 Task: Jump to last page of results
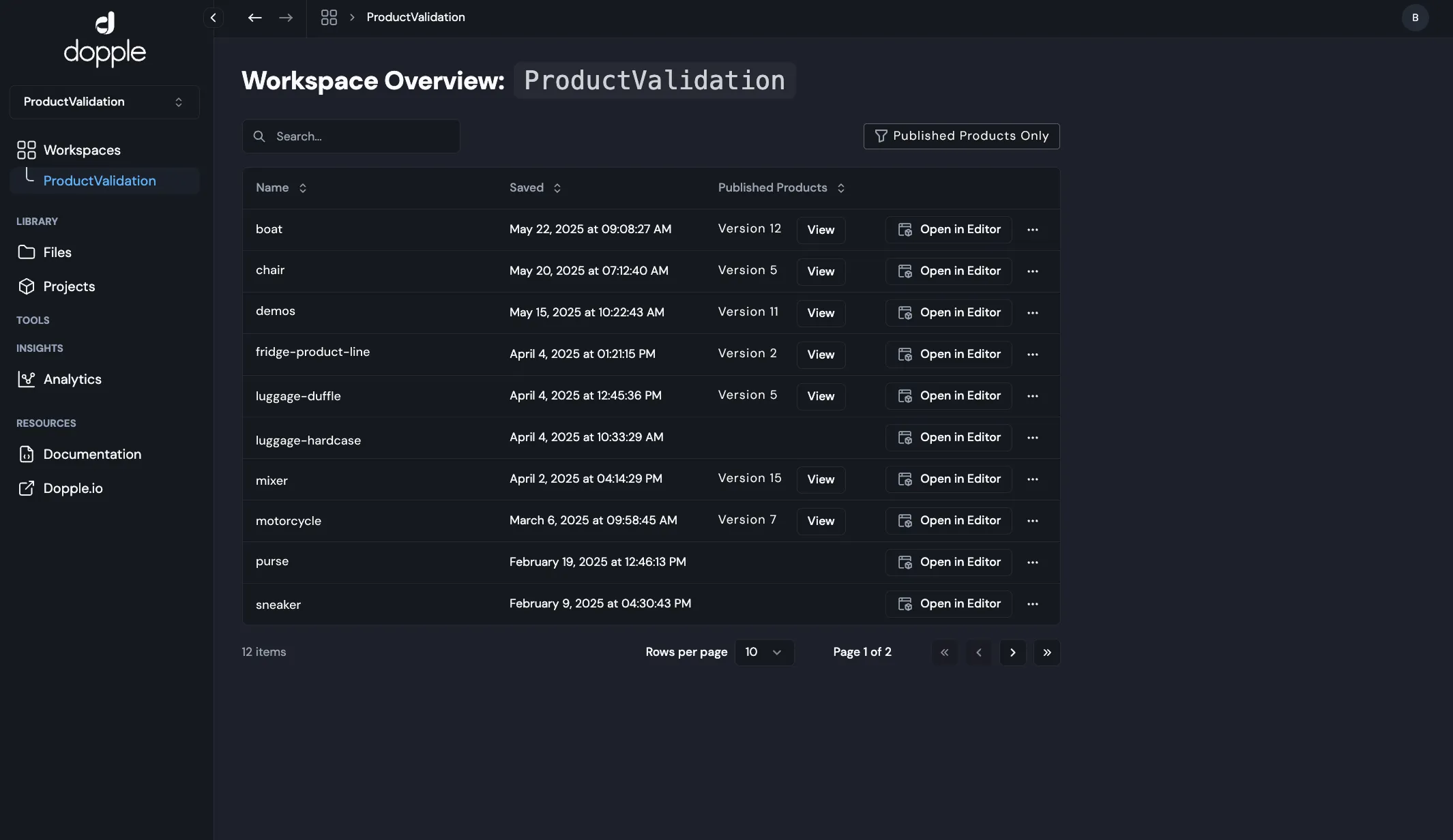(1046, 652)
